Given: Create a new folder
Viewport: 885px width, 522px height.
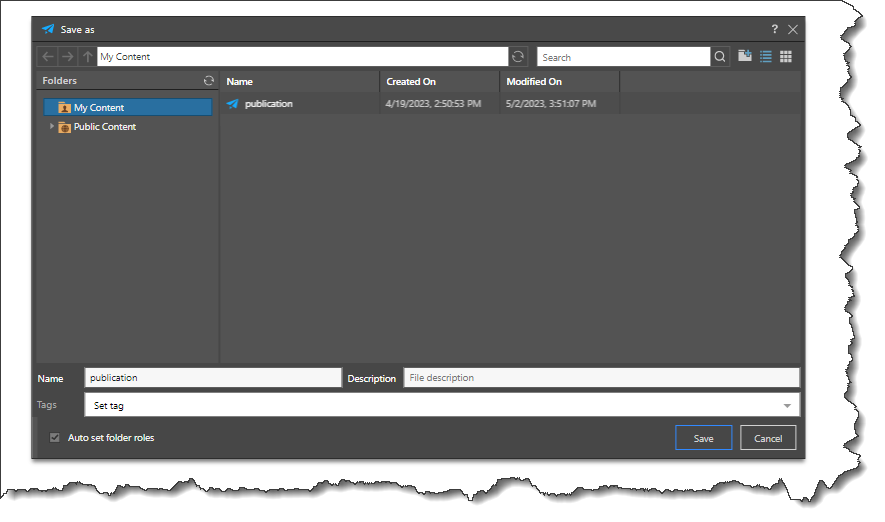Looking at the screenshot, I should point(745,57).
